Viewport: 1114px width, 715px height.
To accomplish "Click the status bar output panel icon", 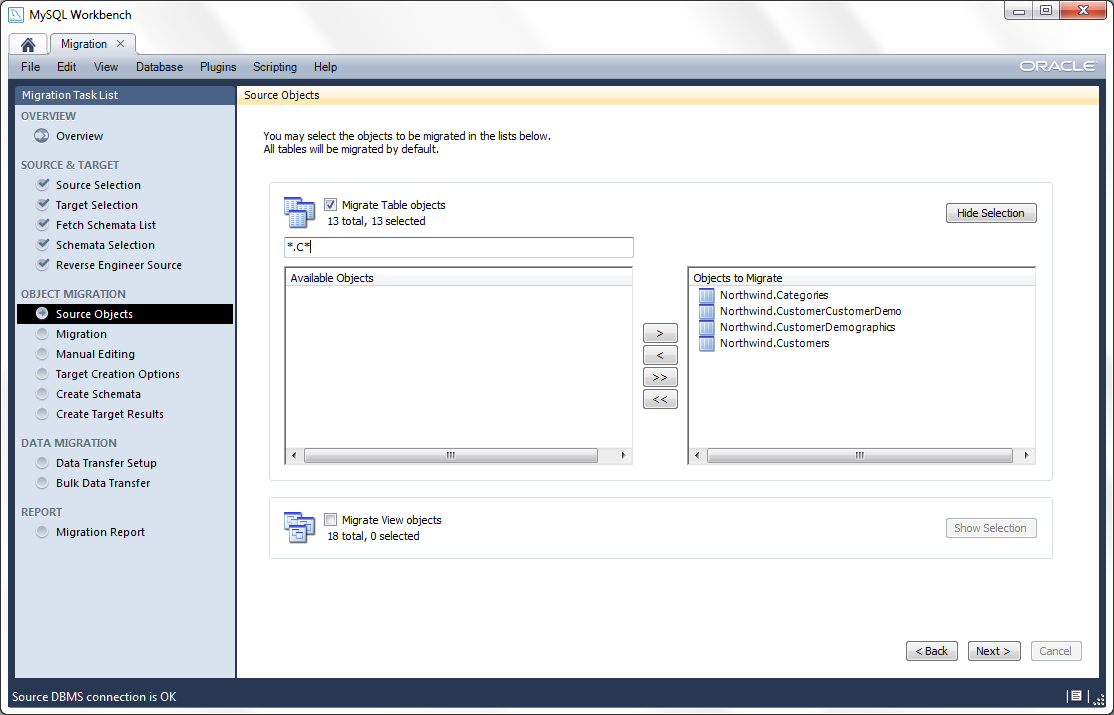I will [x=1076, y=696].
